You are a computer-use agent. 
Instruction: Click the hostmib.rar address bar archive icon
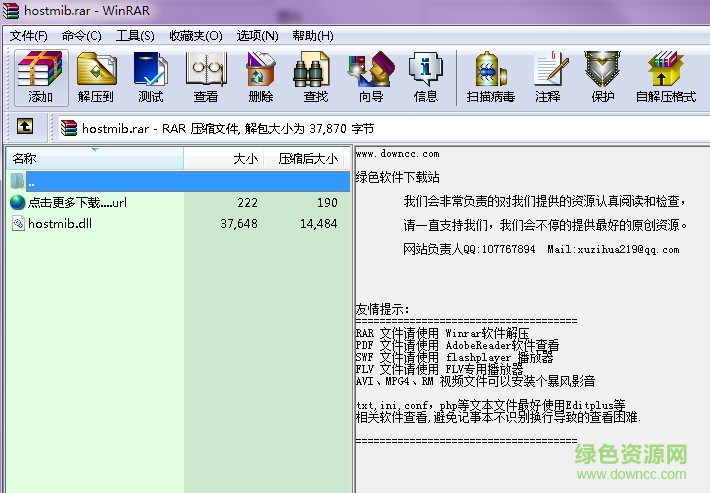click(69, 128)
